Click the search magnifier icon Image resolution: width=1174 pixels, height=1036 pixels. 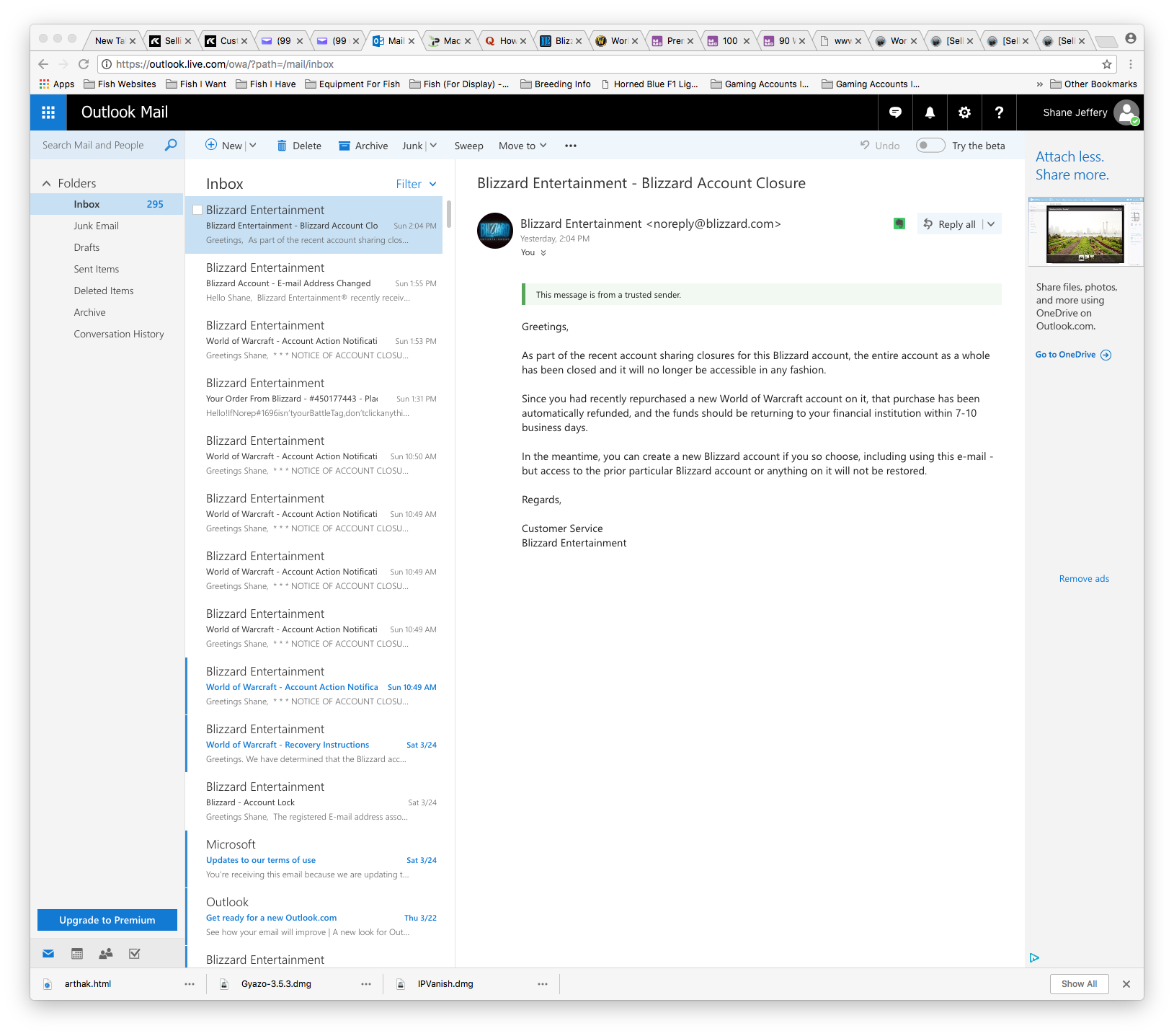click(x=171, y=145)
